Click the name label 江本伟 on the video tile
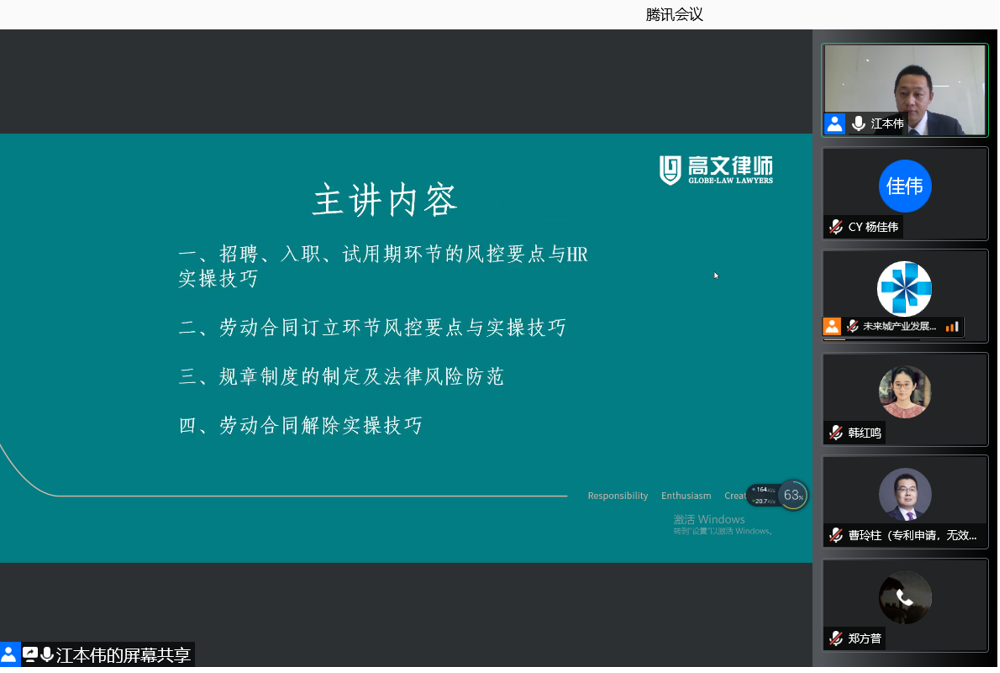This screenshot has height=673, width=1000. pos(887,124)
